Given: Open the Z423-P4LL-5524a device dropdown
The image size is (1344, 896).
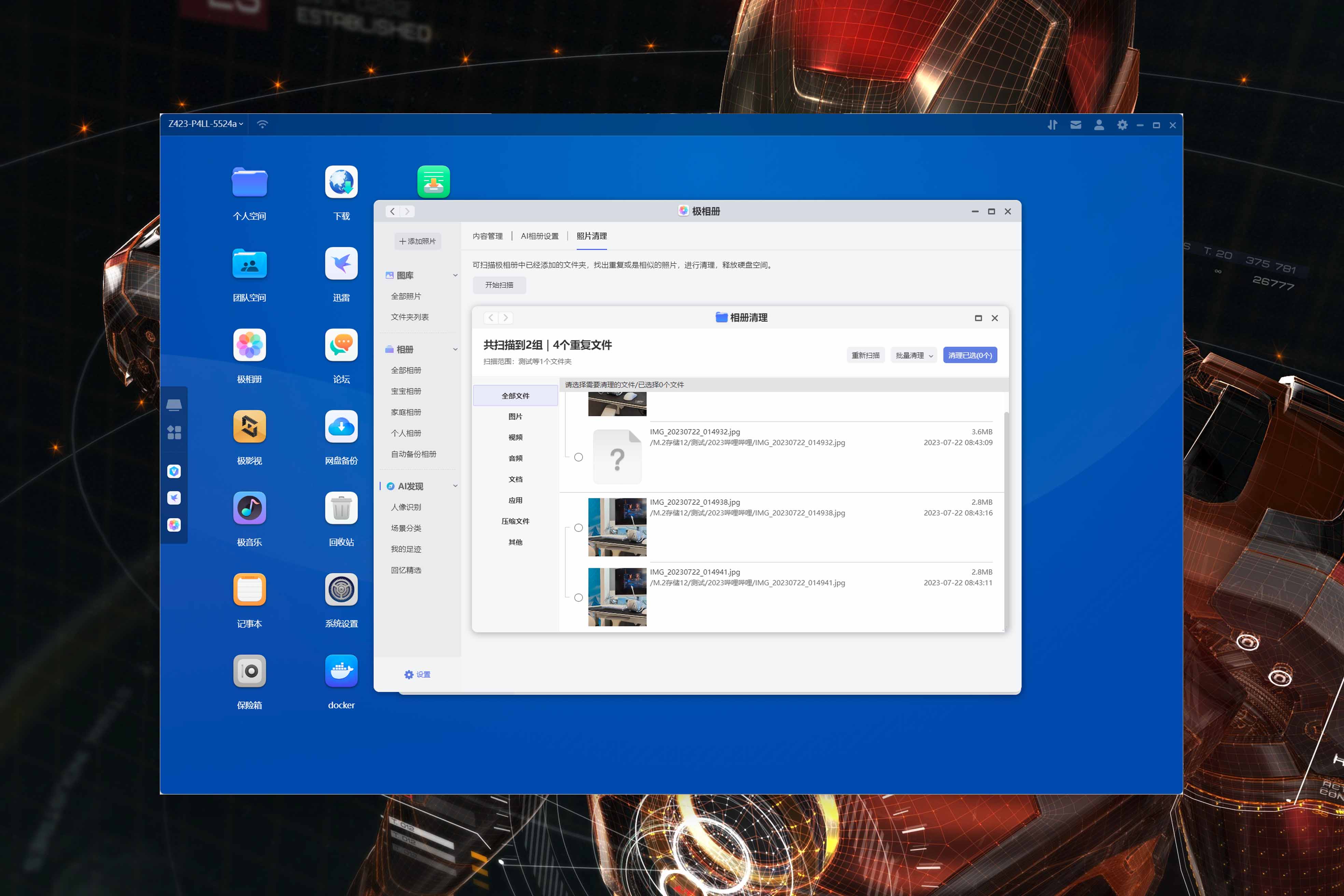Looking at the screenshot, I should 205,124.
